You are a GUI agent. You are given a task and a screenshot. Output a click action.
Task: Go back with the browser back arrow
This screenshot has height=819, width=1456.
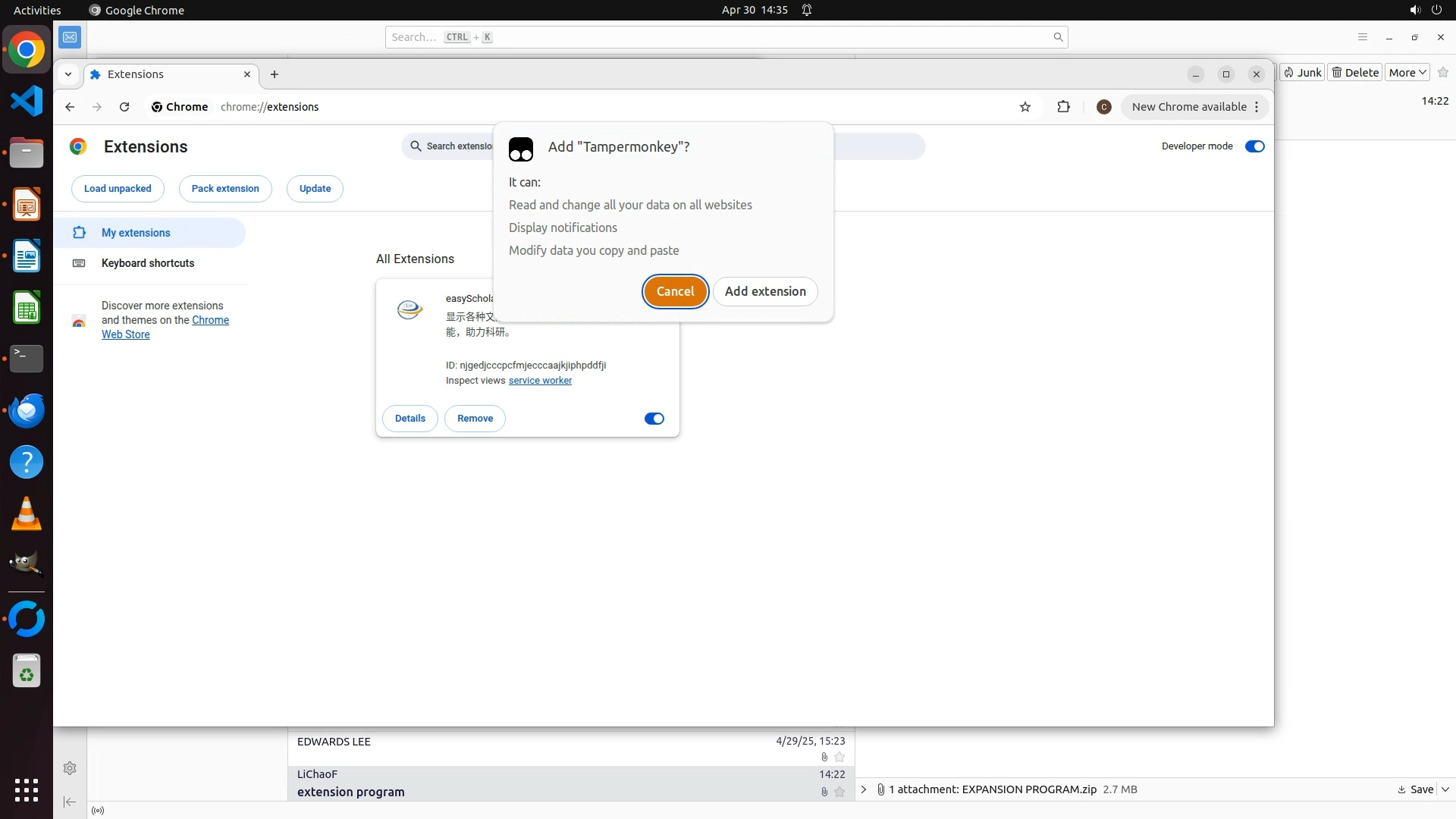[70, 107]
